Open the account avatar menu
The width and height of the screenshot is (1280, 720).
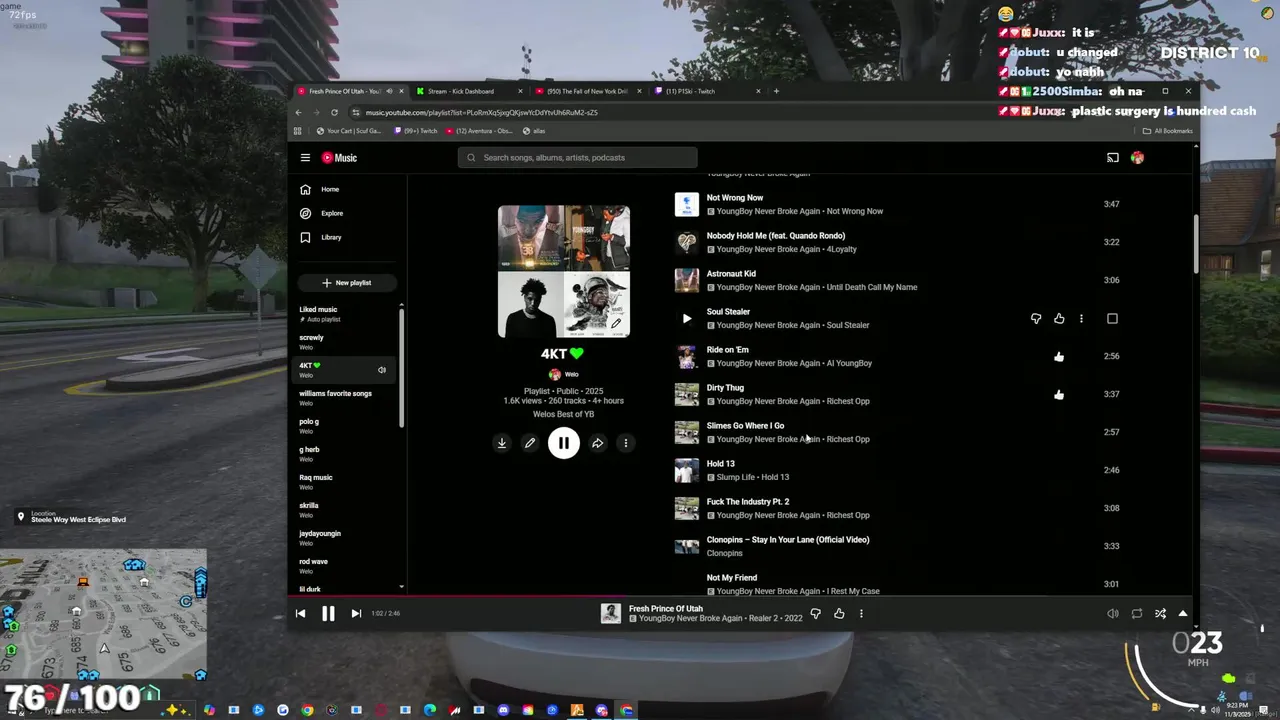point(1137,158)
